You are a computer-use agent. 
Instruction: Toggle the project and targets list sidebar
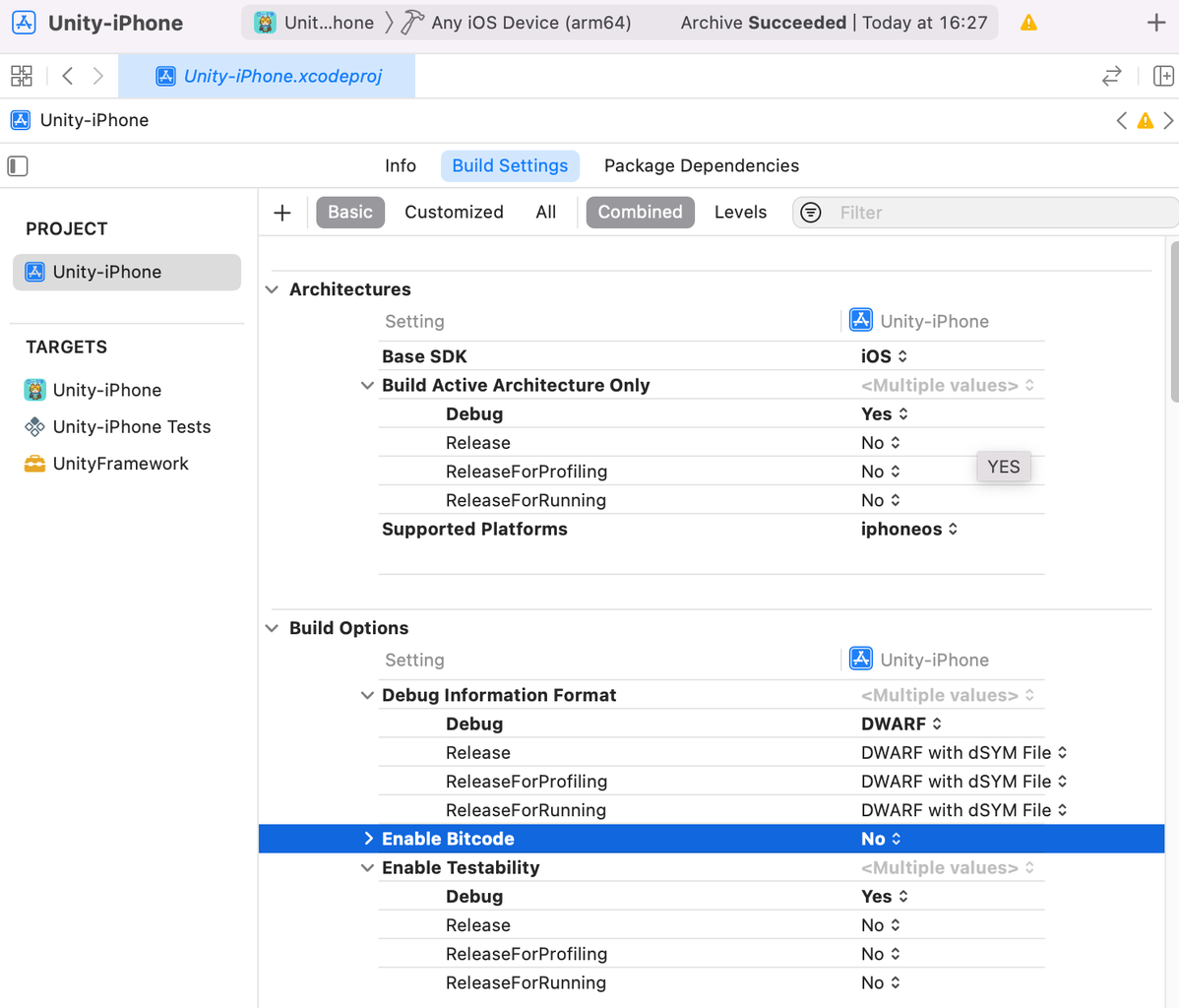[x=18, y=165]
